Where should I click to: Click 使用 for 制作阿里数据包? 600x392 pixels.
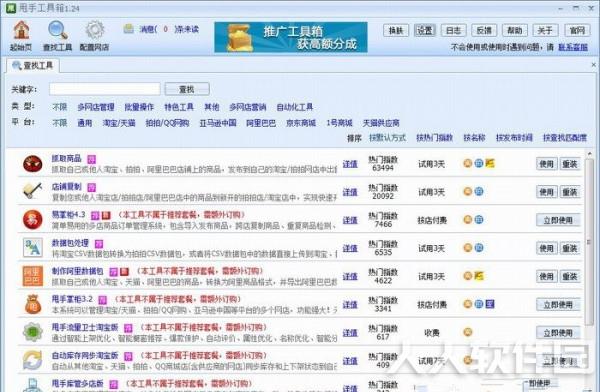coord(546,276)
